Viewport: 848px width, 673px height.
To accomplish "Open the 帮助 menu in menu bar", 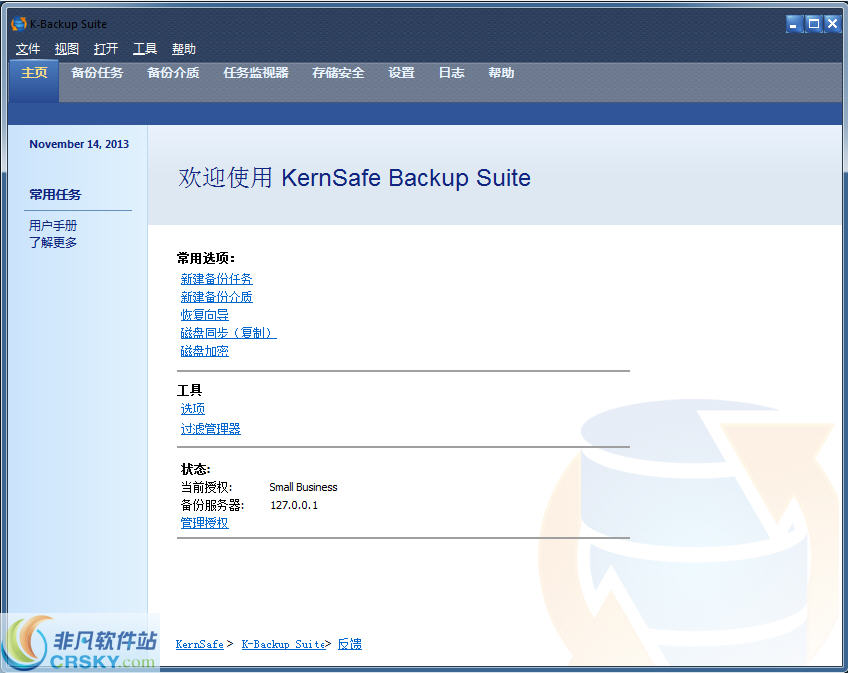I will coord(184,49).
